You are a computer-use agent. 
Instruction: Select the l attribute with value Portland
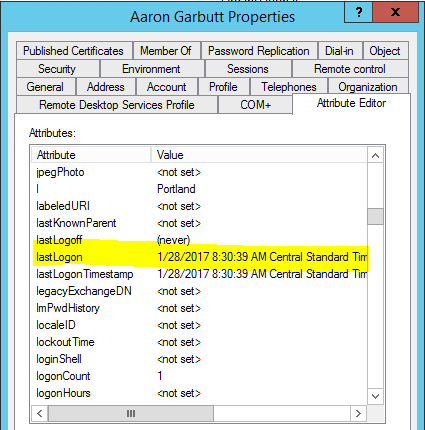[199, 189]
